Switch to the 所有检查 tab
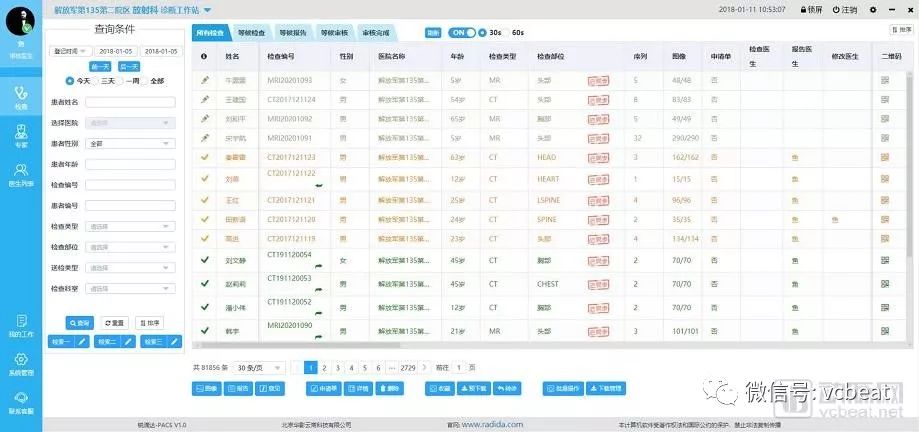Viewport: 919px width, 432px height. [210, 33]
